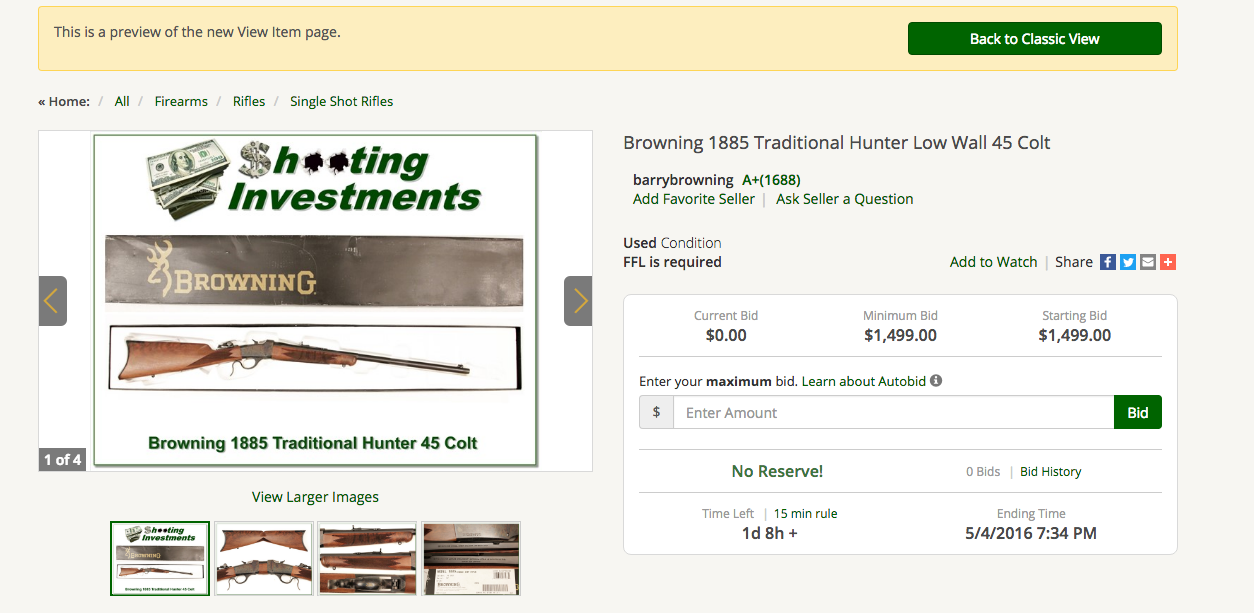Screen dimensions: 1254x613
Task: Open the Rifles breadcrumb link
Action: pyautogui.click(x=249, y=101)
